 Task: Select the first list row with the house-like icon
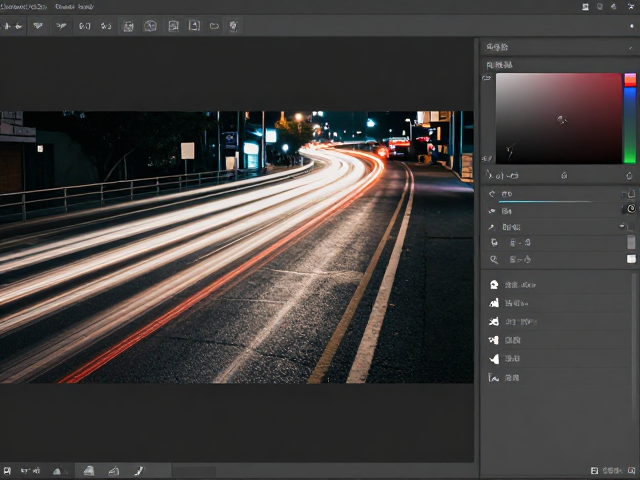559,284
